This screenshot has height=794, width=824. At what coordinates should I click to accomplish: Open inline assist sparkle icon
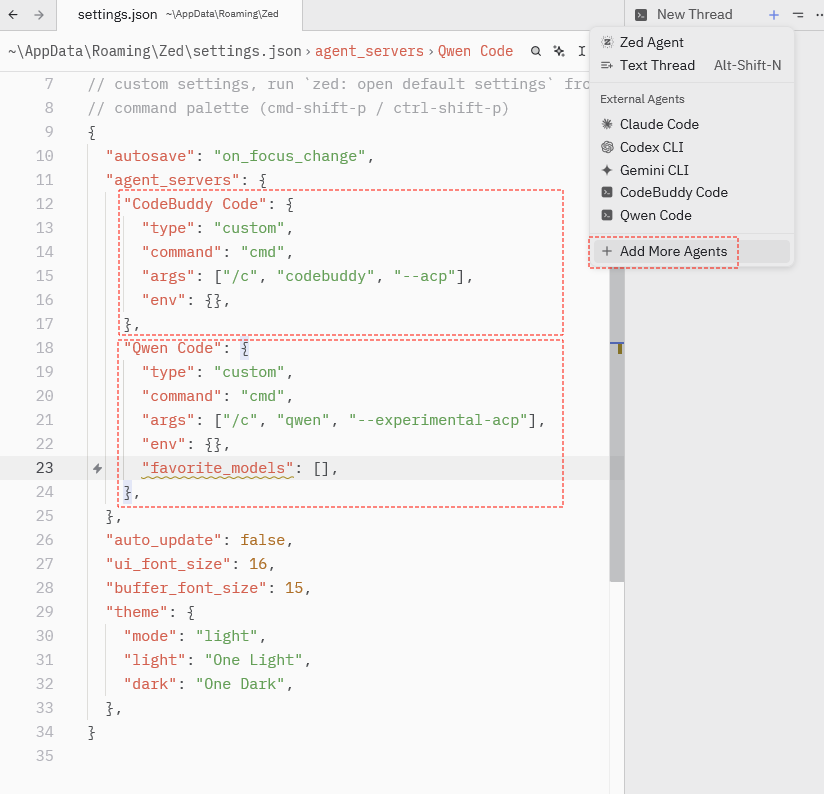coord(559,51)
